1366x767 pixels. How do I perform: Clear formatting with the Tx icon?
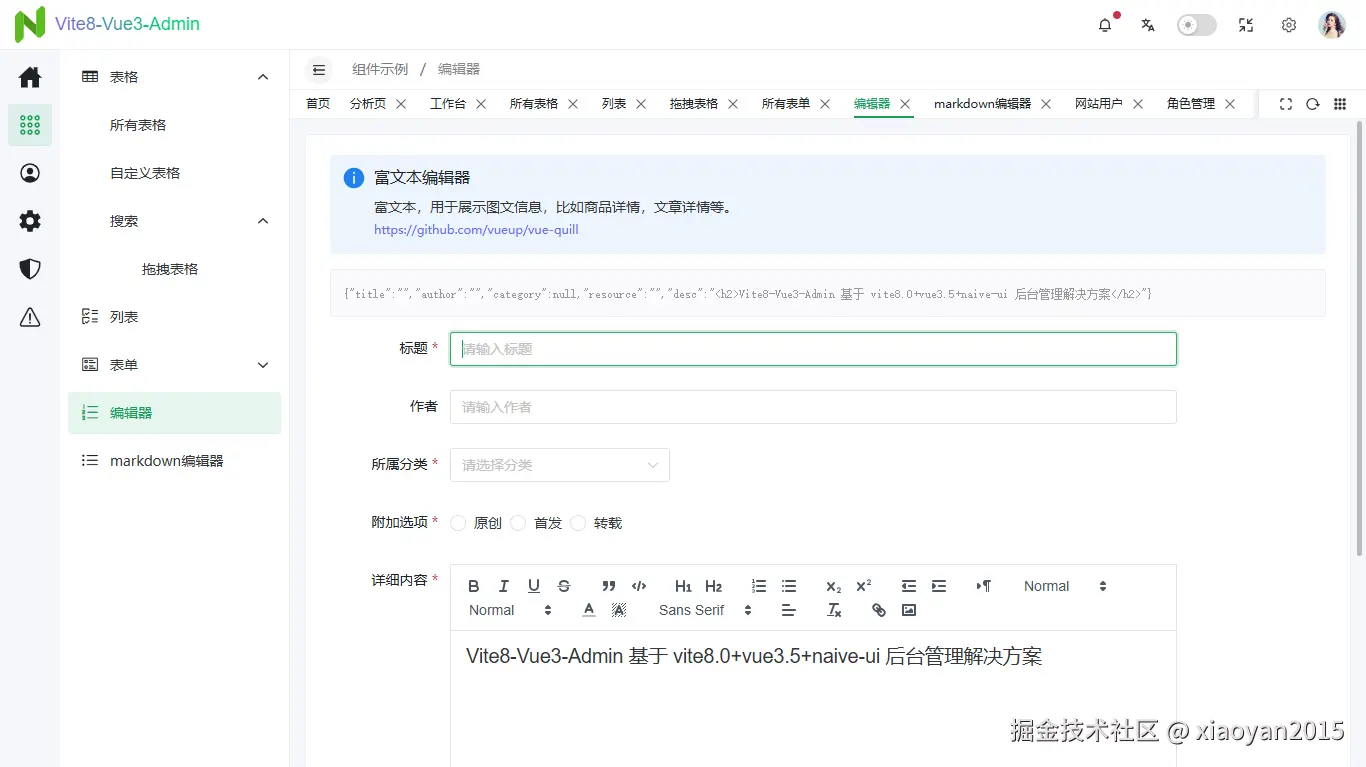(834, 610)
